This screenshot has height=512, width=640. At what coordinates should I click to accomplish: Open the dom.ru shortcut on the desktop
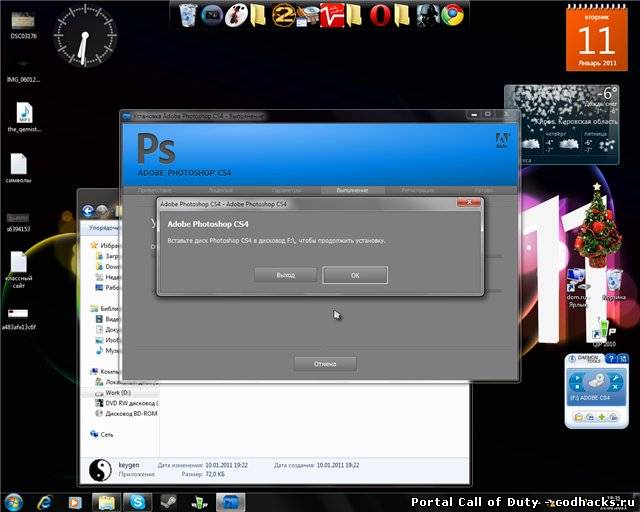577,288
